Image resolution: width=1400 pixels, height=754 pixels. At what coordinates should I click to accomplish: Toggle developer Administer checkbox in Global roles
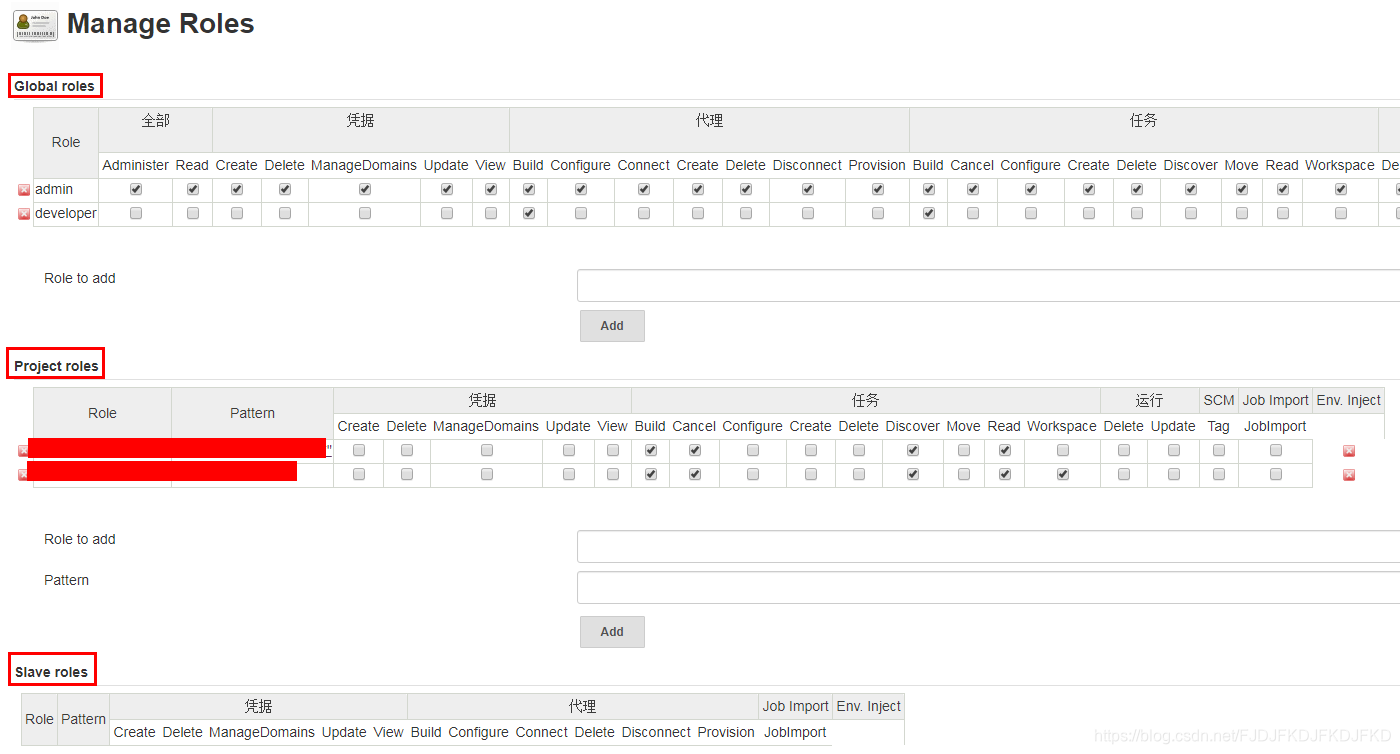pyautogui.click(x=136, y=213)
